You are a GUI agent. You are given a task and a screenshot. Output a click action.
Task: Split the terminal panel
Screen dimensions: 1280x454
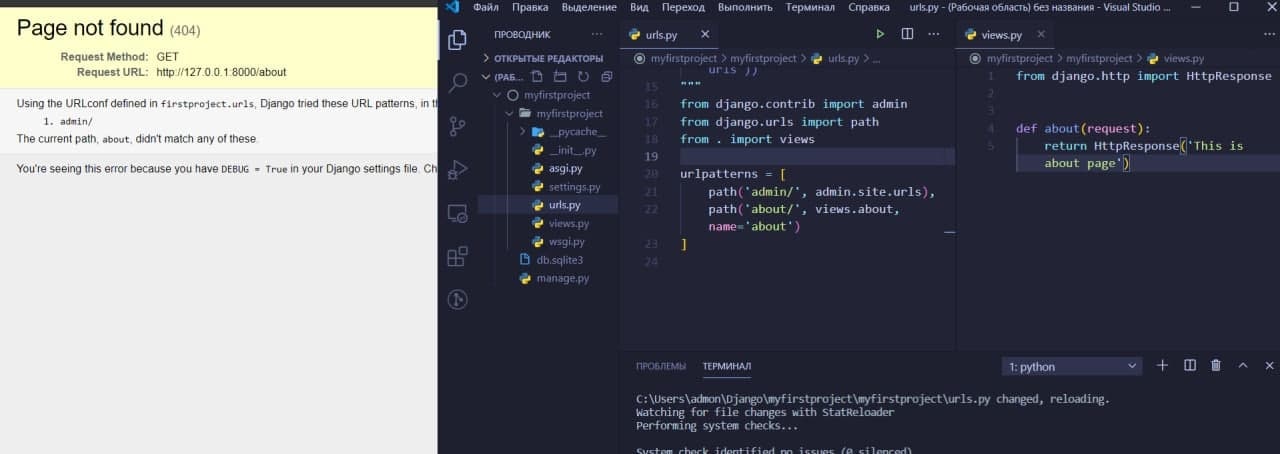point(1189,366)
